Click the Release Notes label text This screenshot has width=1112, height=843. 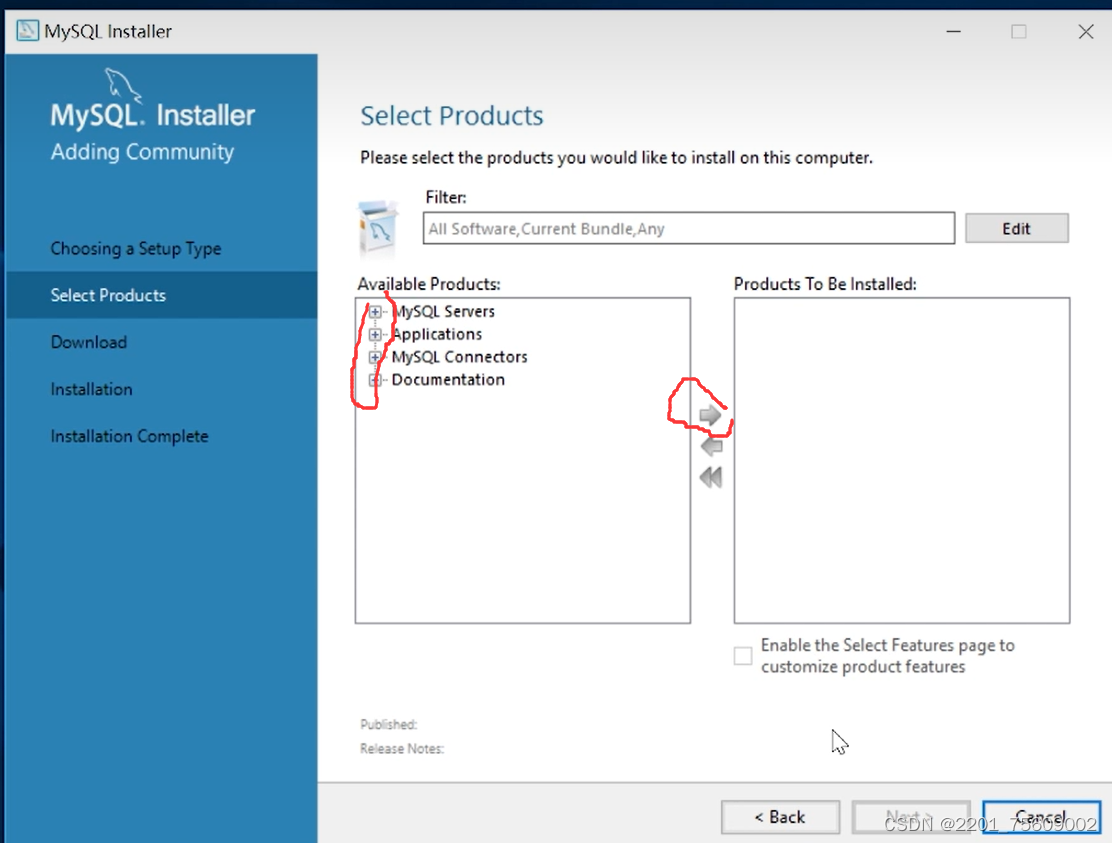point(402,749)
